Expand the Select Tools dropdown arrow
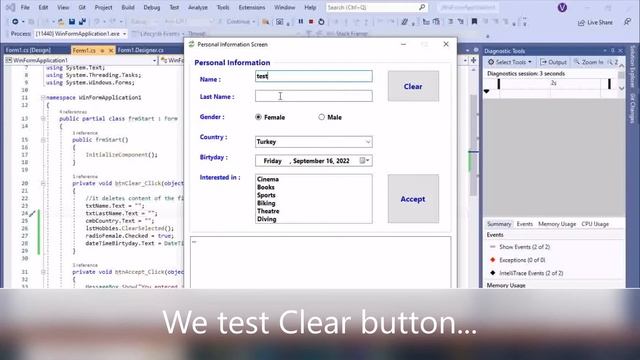640x360 pixels. click(x=530, y=62)
